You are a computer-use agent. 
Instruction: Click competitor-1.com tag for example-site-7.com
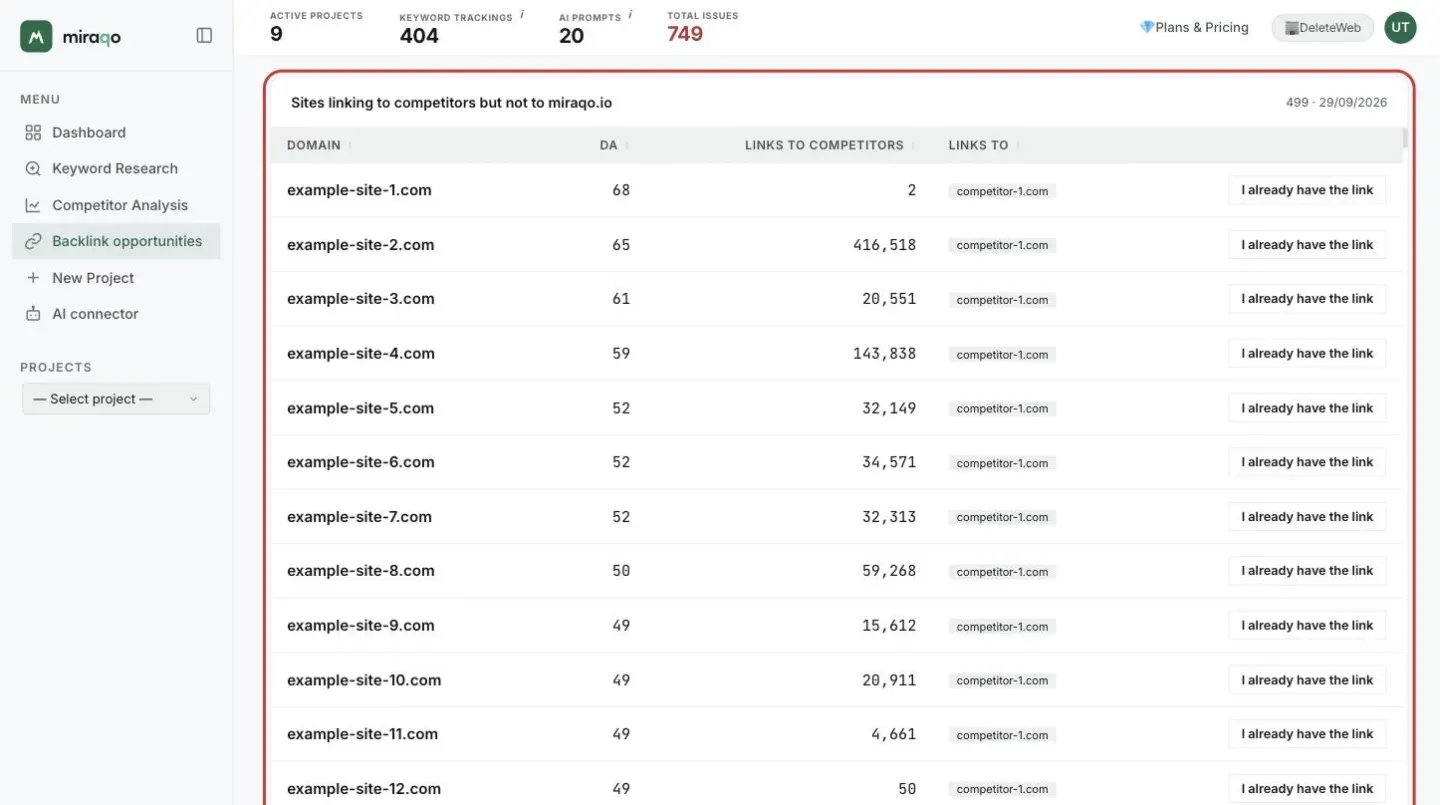click(x=1002, y=517)
